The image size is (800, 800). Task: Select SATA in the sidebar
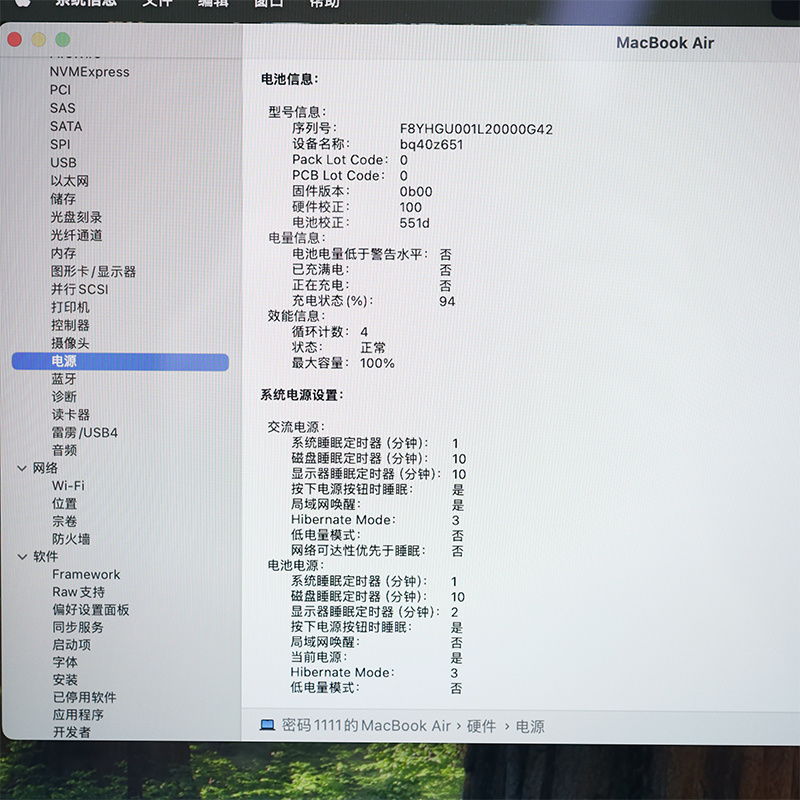[66, 126]
